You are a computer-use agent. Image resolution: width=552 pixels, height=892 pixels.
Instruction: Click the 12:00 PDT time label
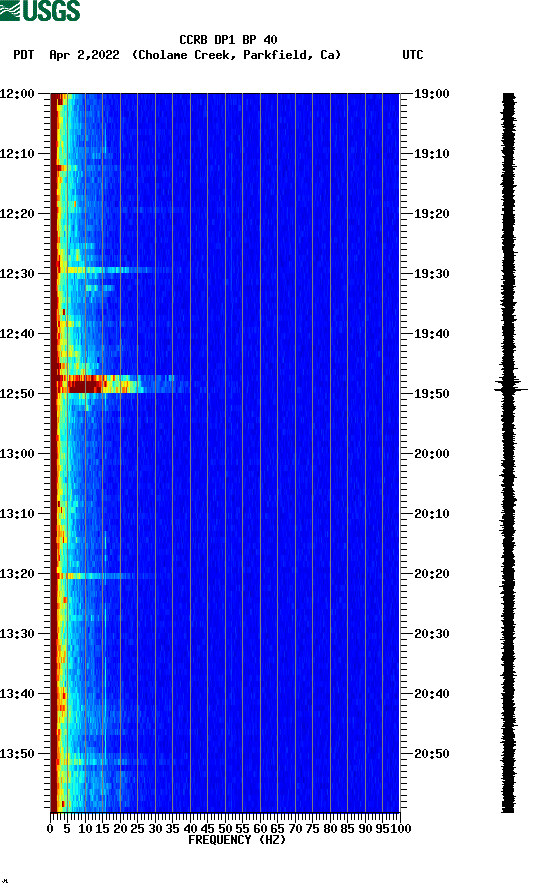click(18, 94)
